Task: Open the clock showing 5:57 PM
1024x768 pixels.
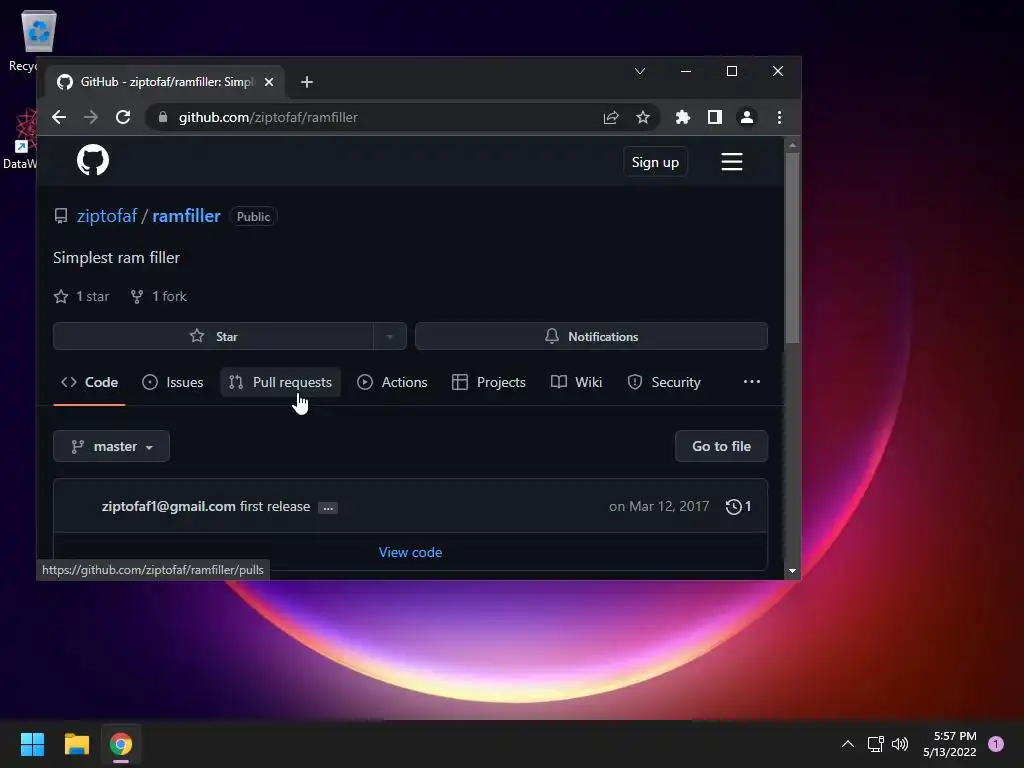Action: tap(950, 744)
